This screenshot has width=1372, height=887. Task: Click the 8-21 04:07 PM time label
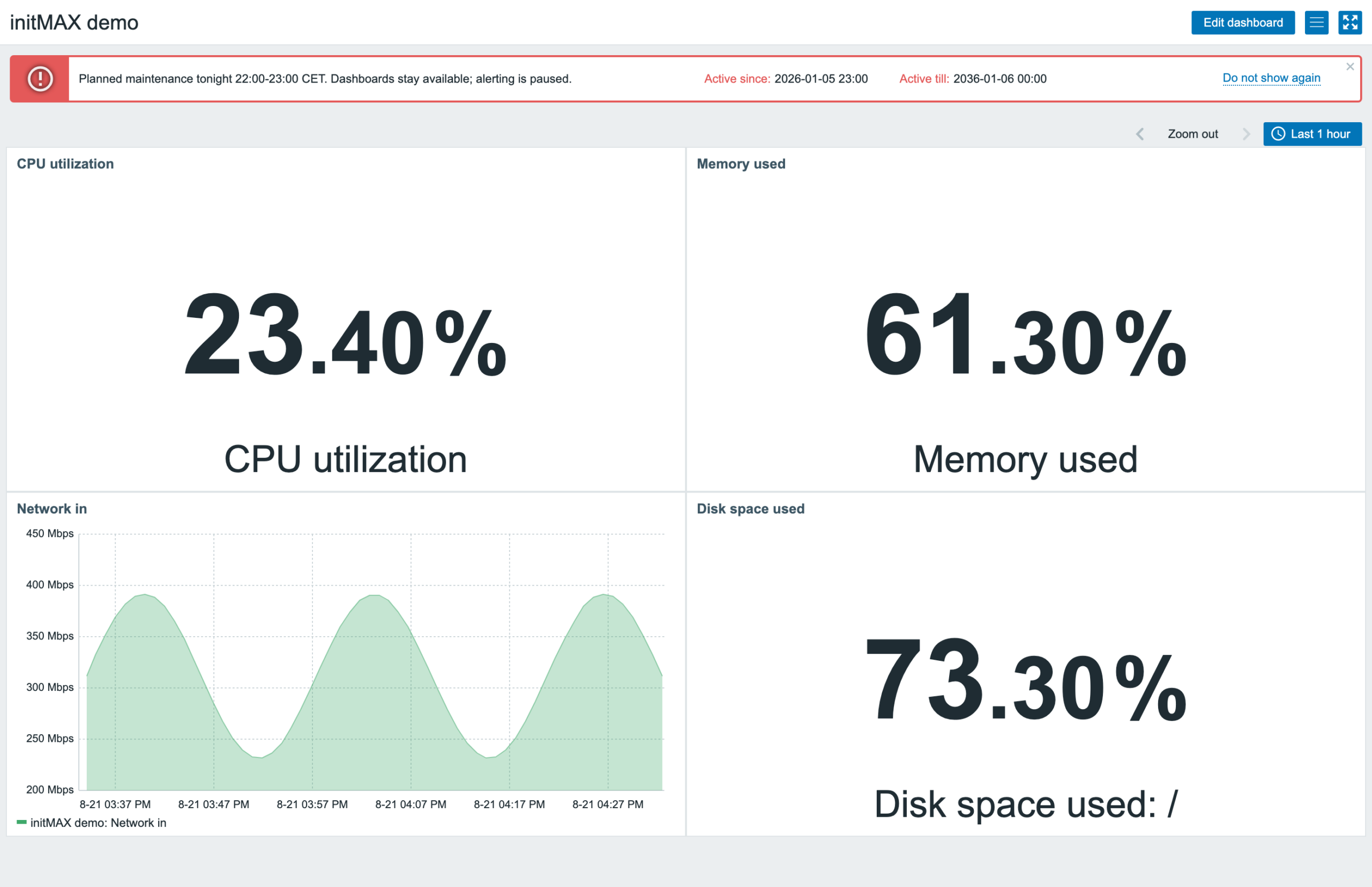[x=411, y=804]
